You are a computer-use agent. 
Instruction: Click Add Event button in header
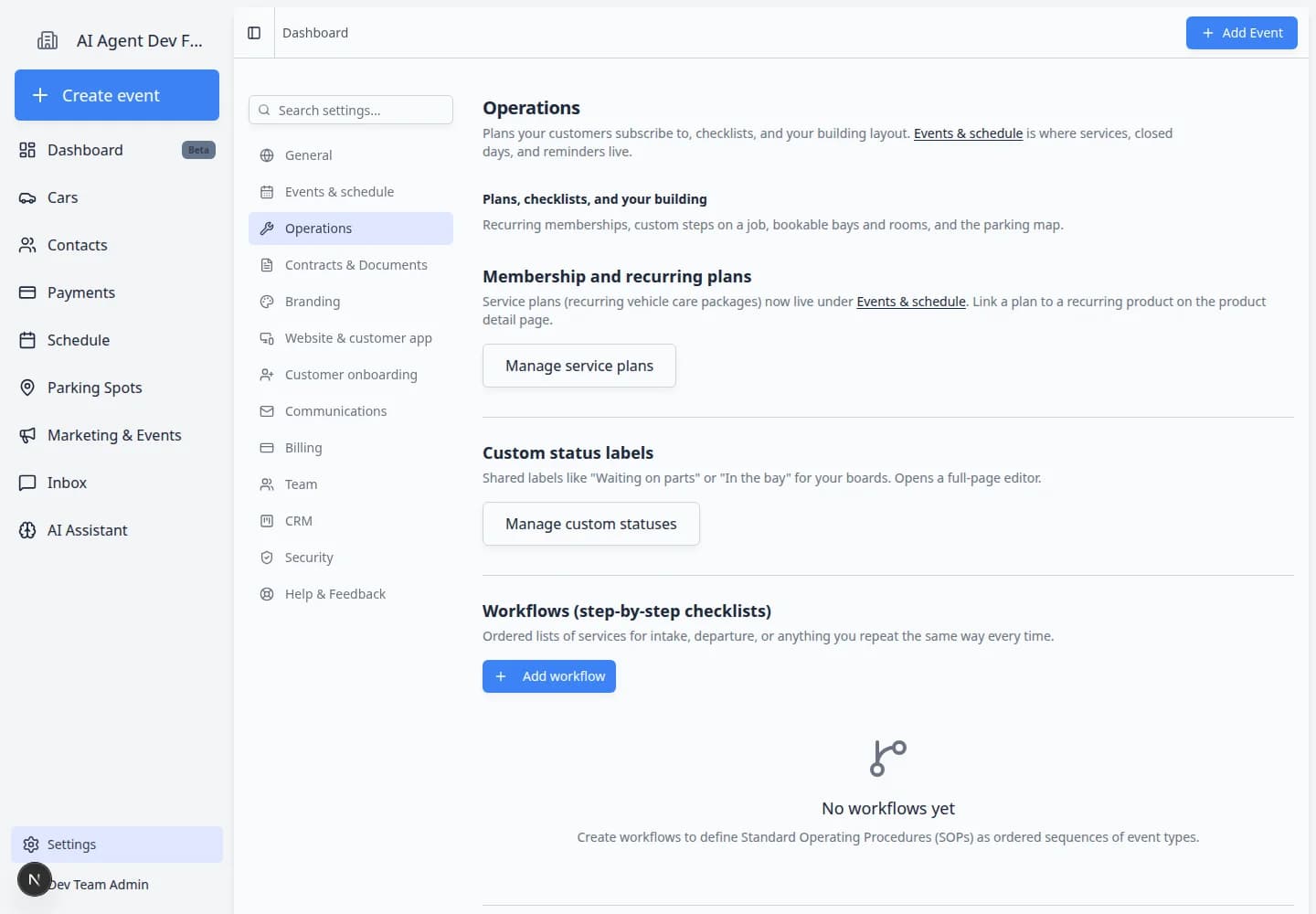[x=1242, y=33]
